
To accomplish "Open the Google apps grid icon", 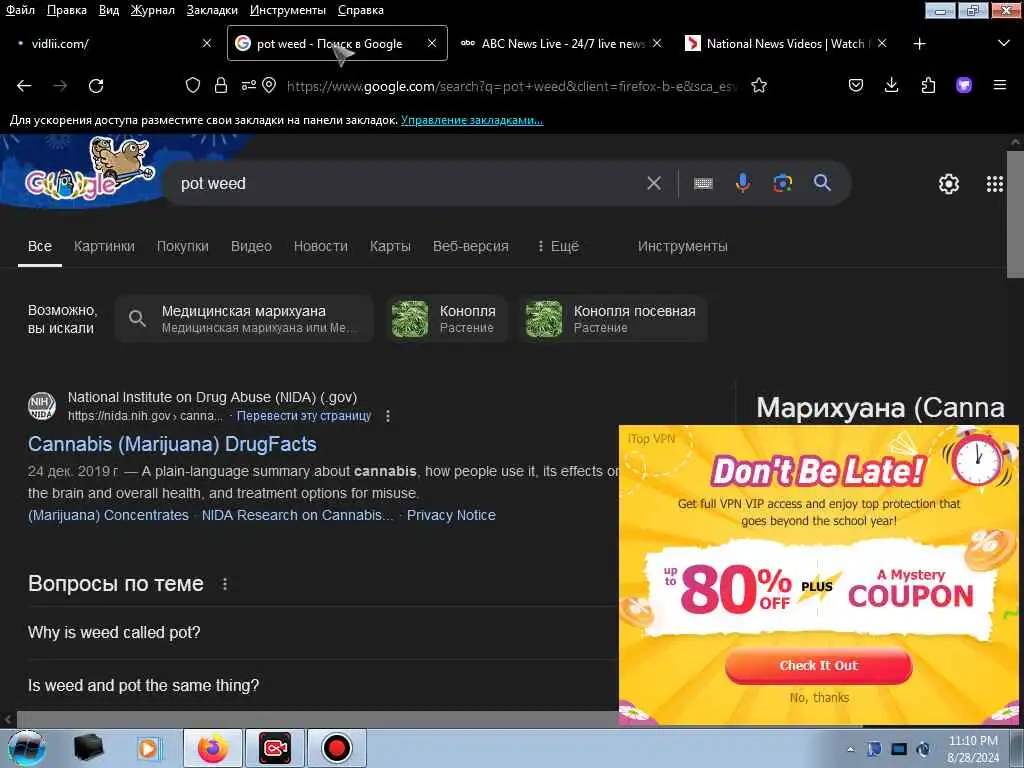I will [995, 184].
